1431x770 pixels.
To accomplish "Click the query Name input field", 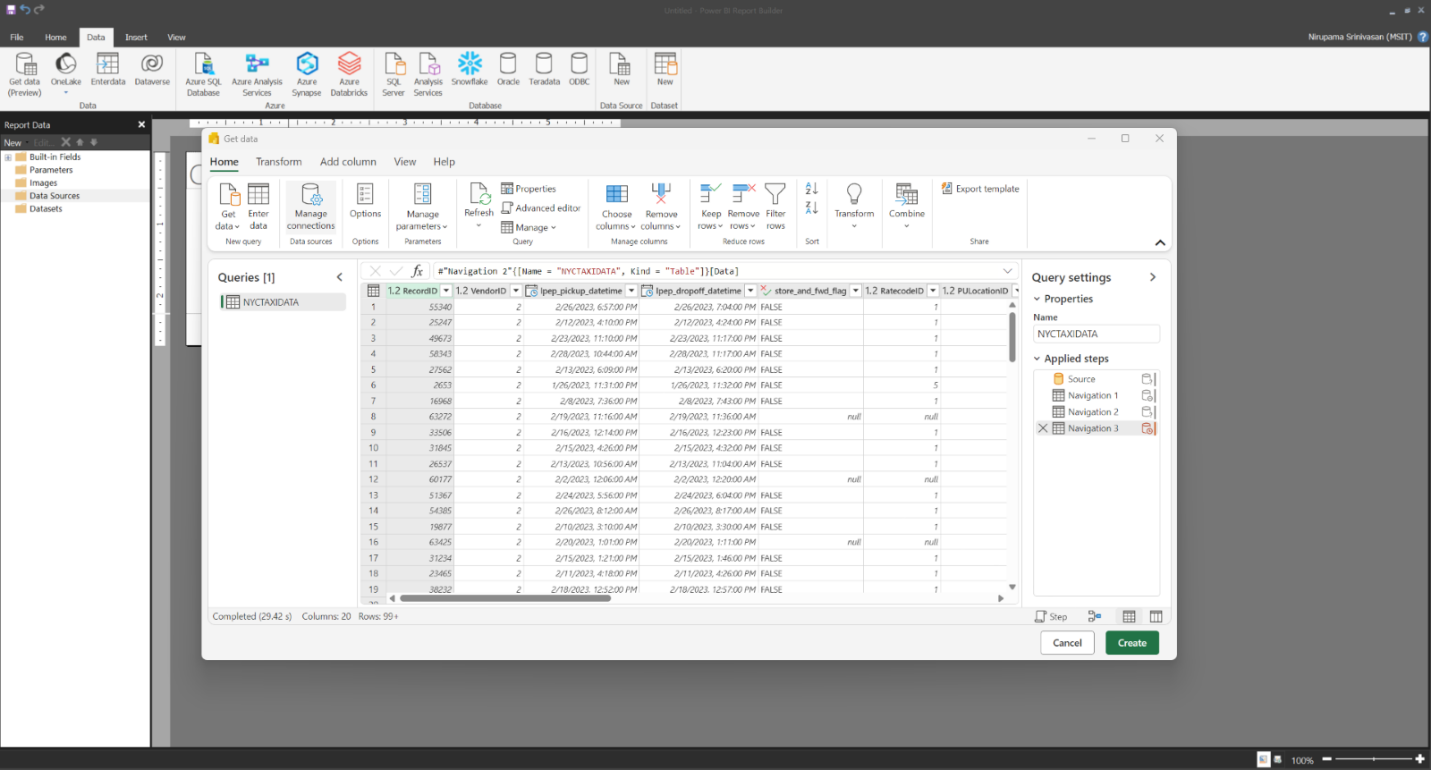I will [1096, 334].
